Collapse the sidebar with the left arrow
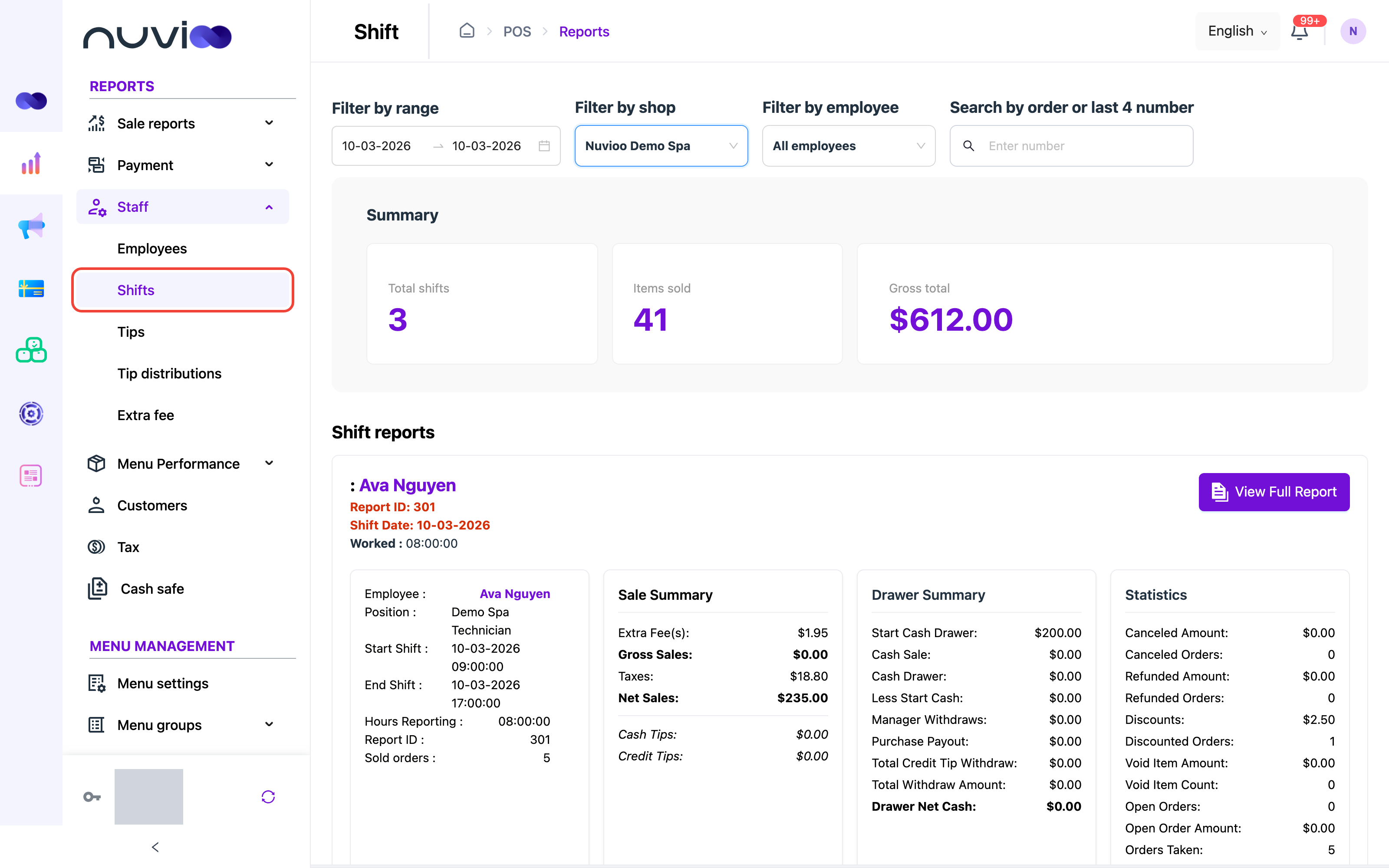 [x=155, y=847]
